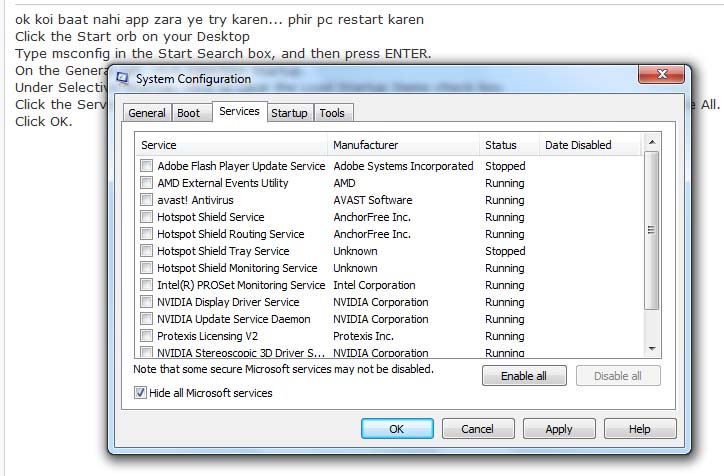Screen dimensions: 724x476
Task: Open the Tools tab
Action: (332, 113)
